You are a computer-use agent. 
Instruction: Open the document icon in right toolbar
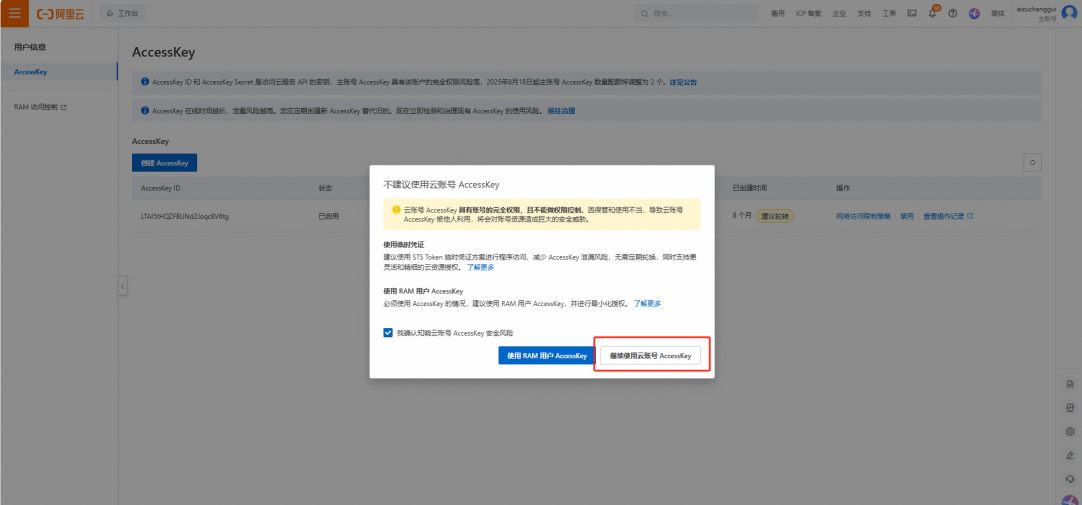[x=1070, y=384]
